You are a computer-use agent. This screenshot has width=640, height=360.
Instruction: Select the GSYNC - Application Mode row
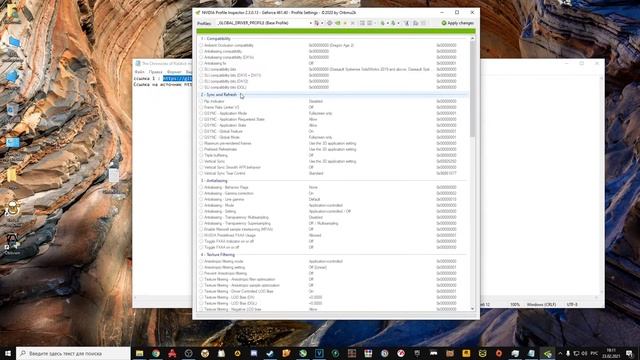[333, 113]
